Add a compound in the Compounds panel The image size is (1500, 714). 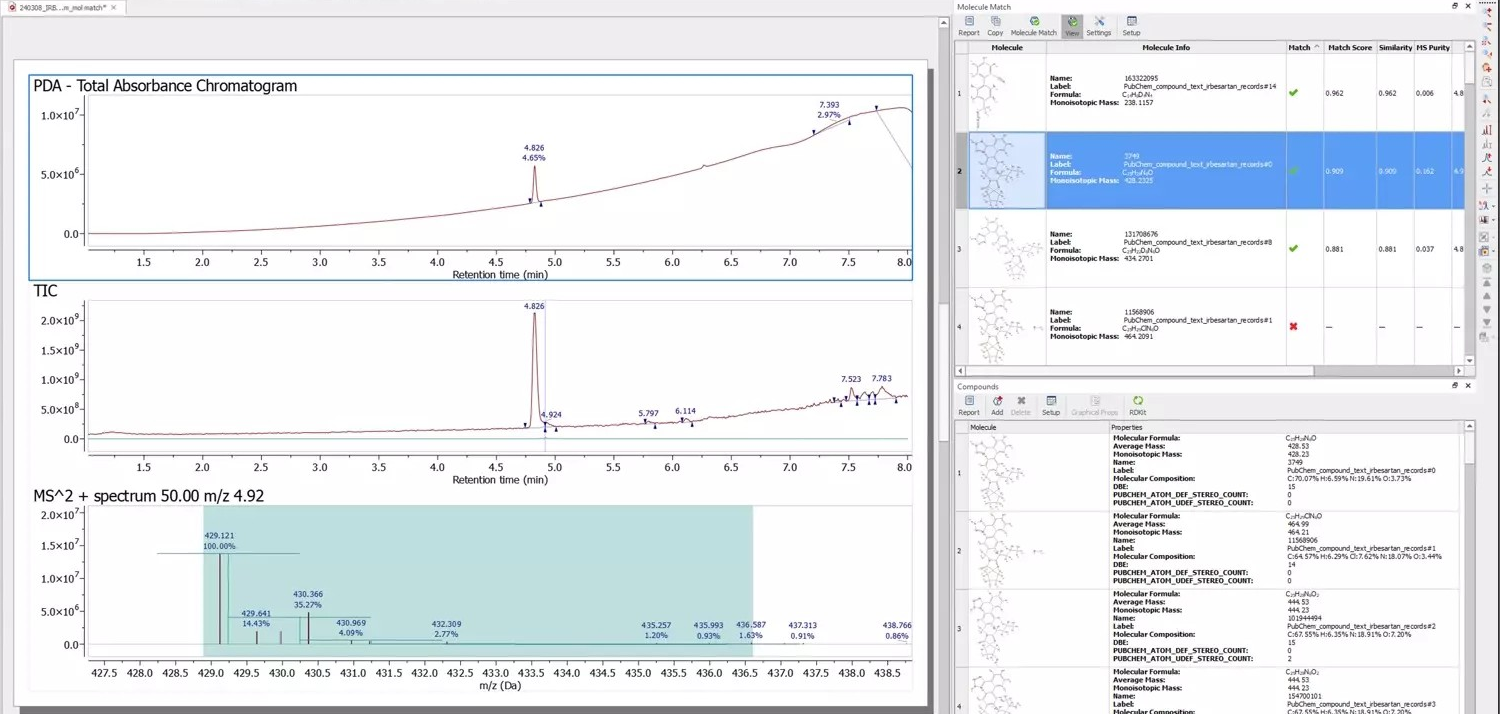coord(996,405)
